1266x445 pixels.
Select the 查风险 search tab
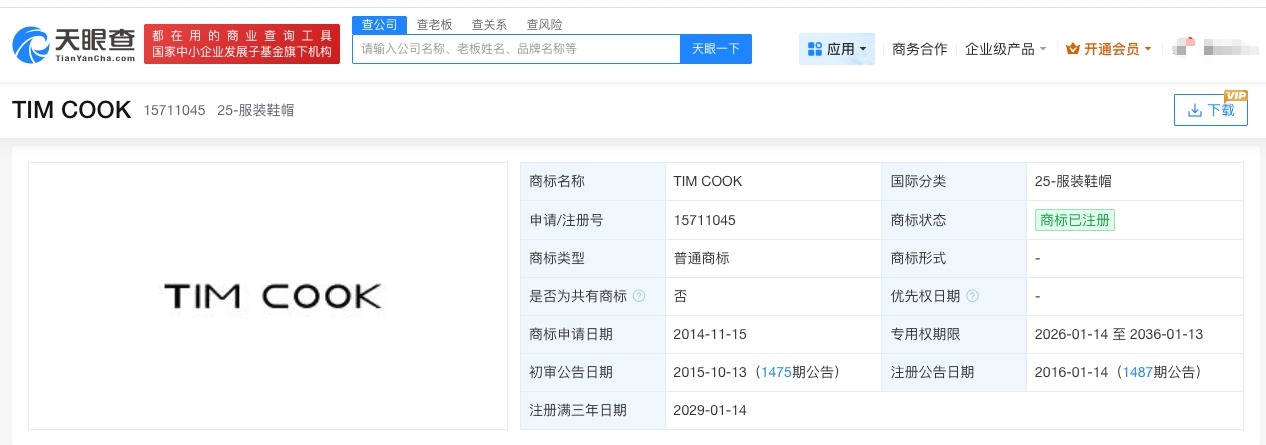click(x=545, y=24)
